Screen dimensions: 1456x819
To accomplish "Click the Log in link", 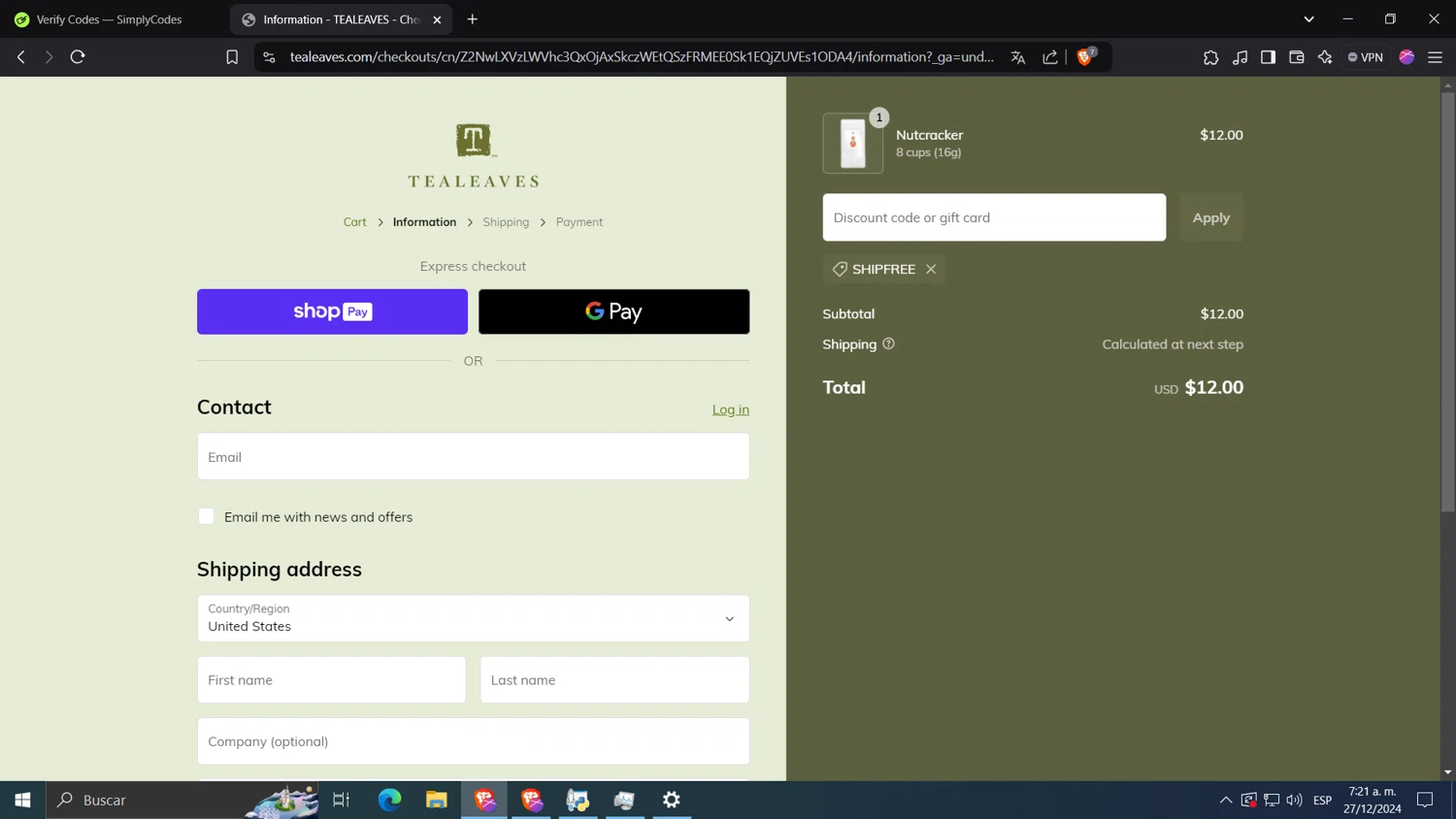I will coord(731,409).
